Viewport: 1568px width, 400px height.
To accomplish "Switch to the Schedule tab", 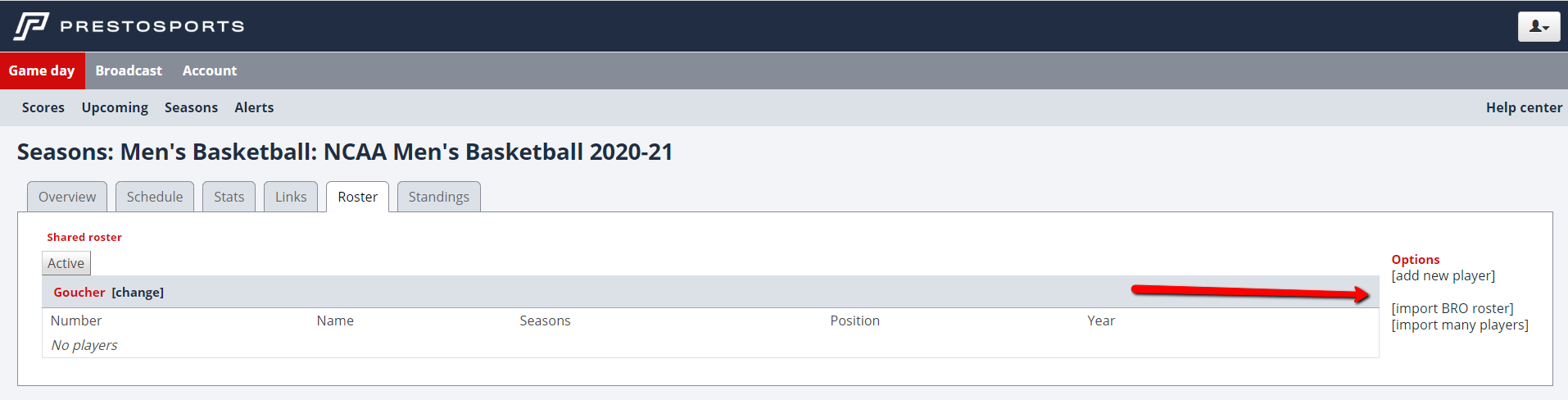I will click(155, 197).
